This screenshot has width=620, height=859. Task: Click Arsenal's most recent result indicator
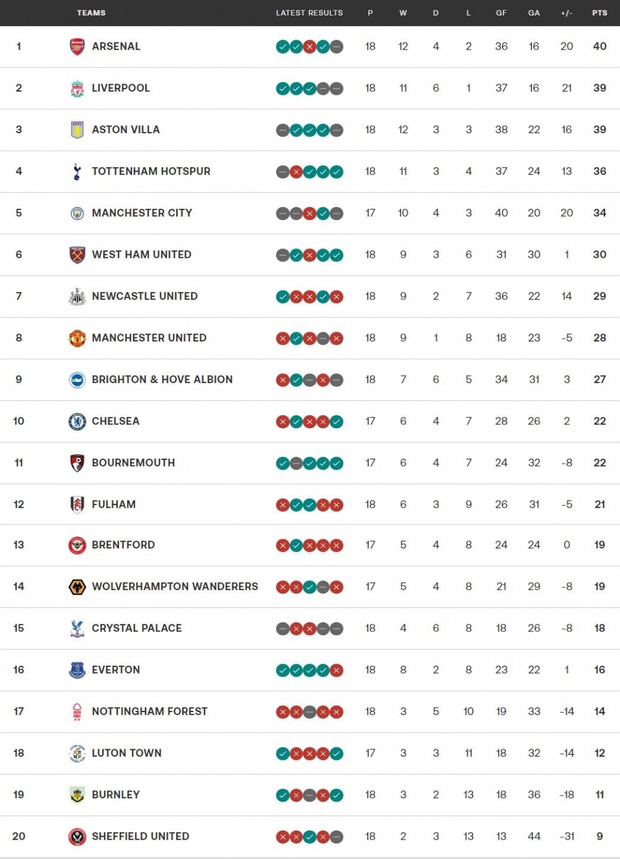click(x=337, y=46)
